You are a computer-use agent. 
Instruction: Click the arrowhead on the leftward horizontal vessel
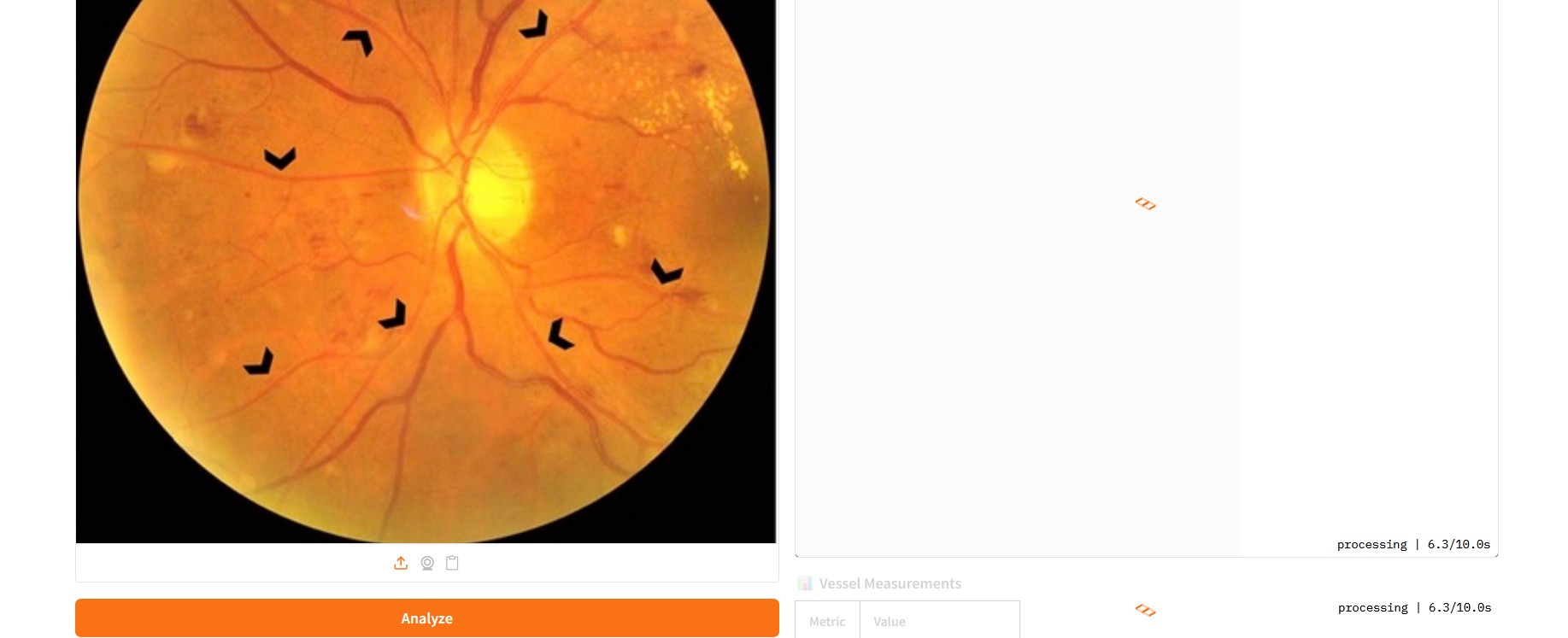tap(279, 159)
